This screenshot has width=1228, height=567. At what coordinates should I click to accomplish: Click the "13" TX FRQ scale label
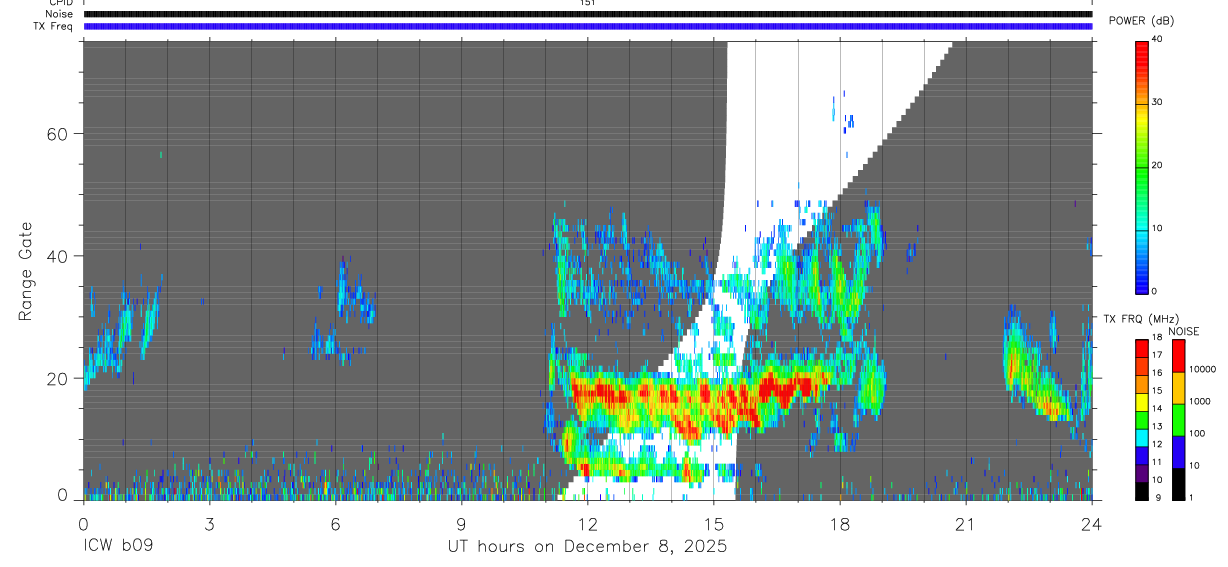point(1158,426)
